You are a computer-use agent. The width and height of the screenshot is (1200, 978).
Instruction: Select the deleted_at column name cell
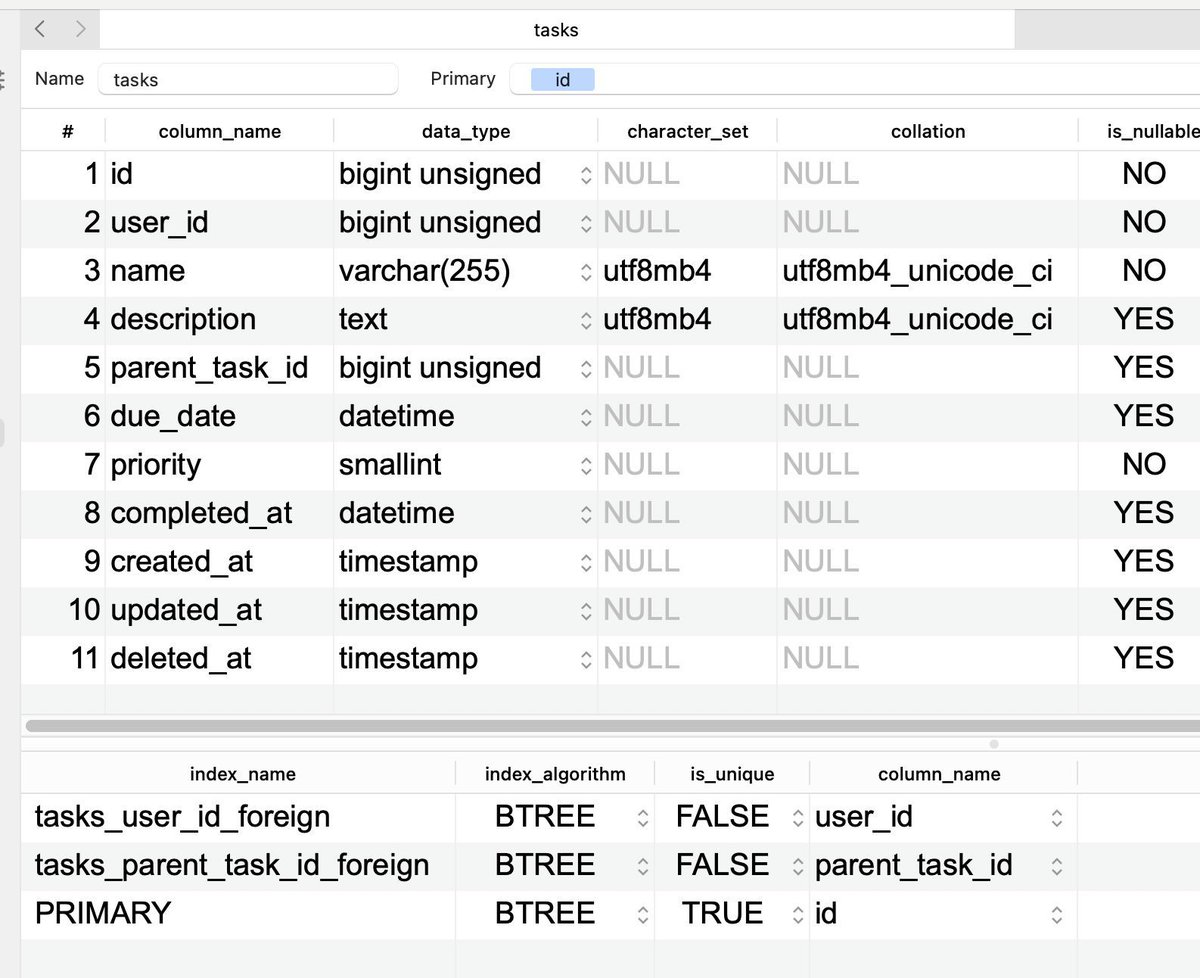click(x=219, y=659)
